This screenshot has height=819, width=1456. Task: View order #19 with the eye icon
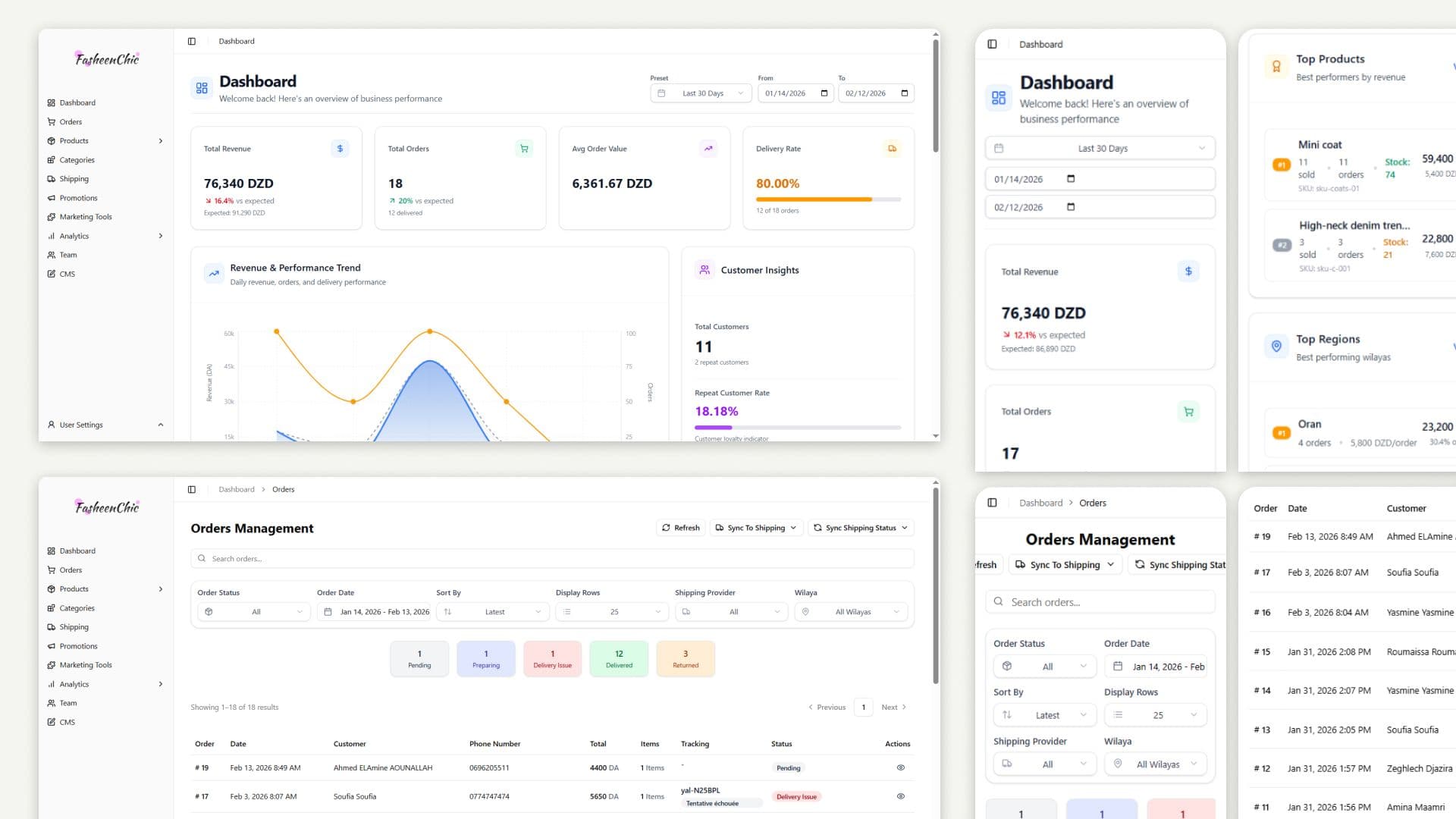coord(901,767)
